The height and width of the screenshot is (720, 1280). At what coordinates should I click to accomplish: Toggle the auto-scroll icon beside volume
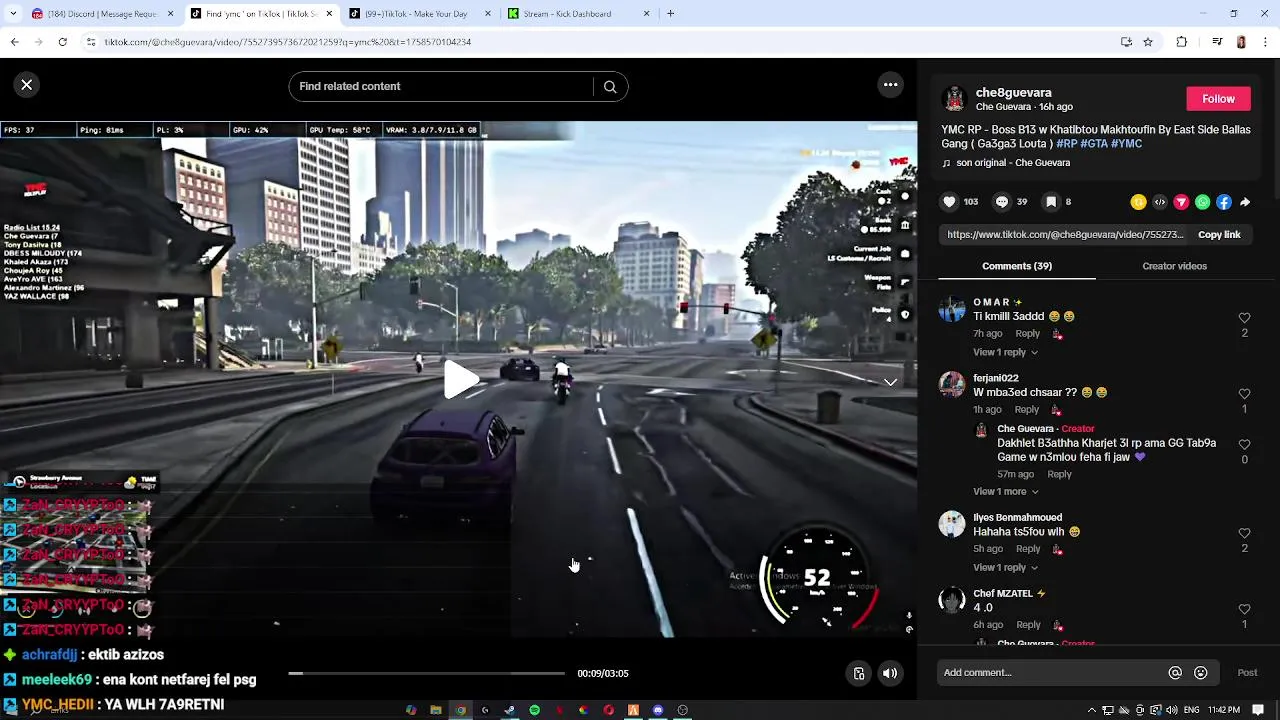pos(858,674)
